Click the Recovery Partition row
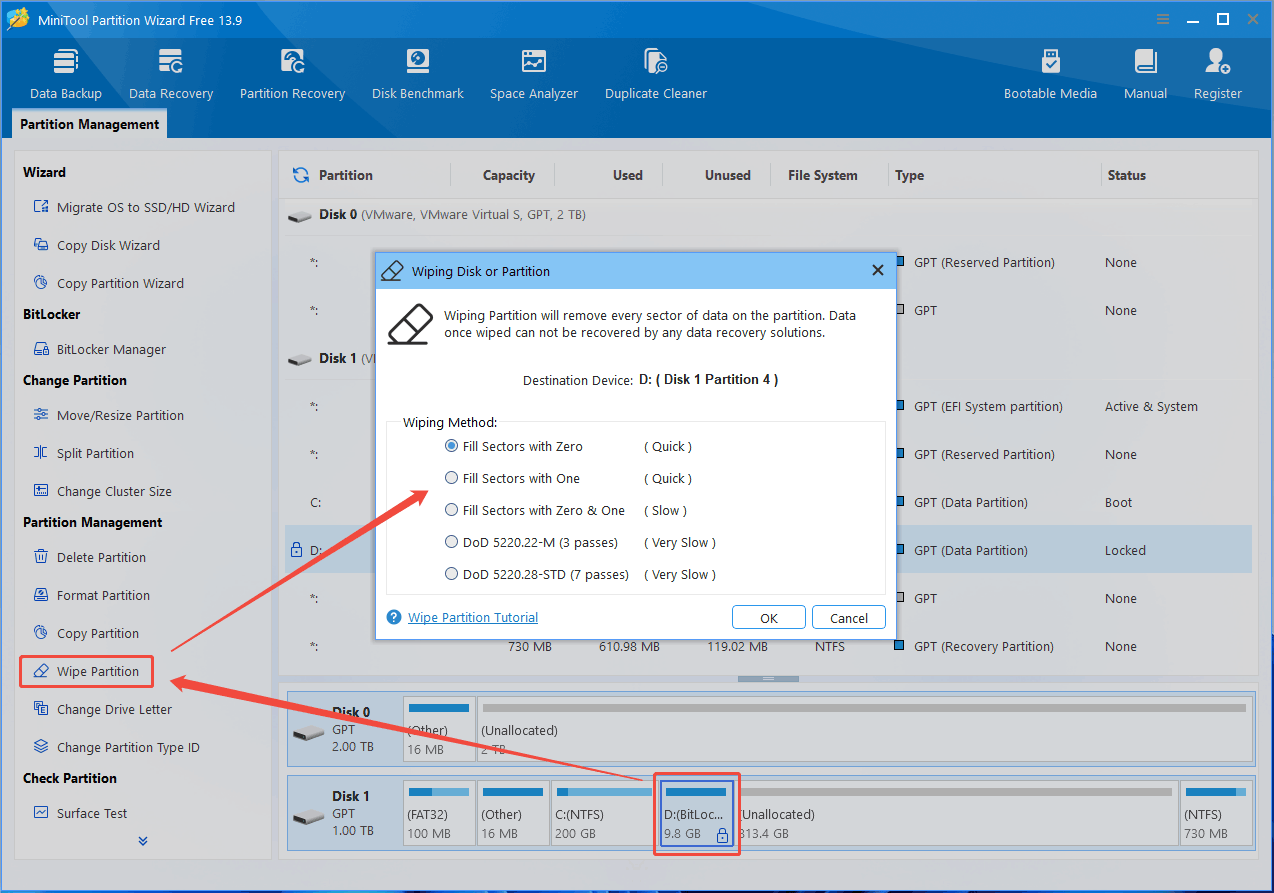1274x893 pixels. coord(768,646)
